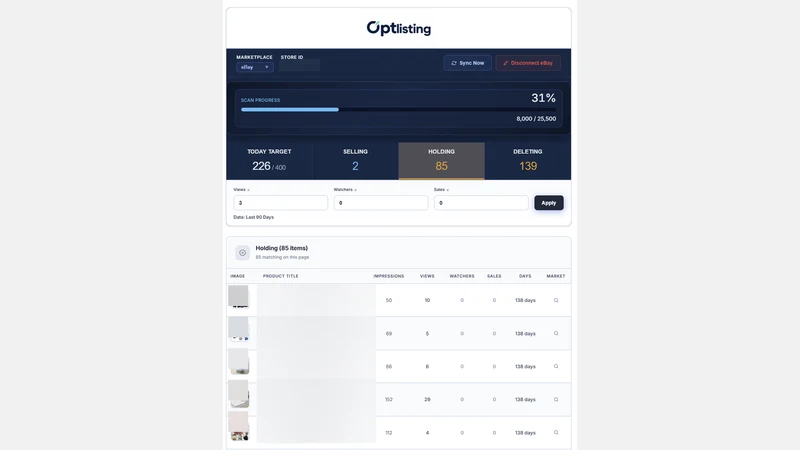The image size is (800, 450).
Task: Click the 152 impressions cell
Action: (389, 399)
